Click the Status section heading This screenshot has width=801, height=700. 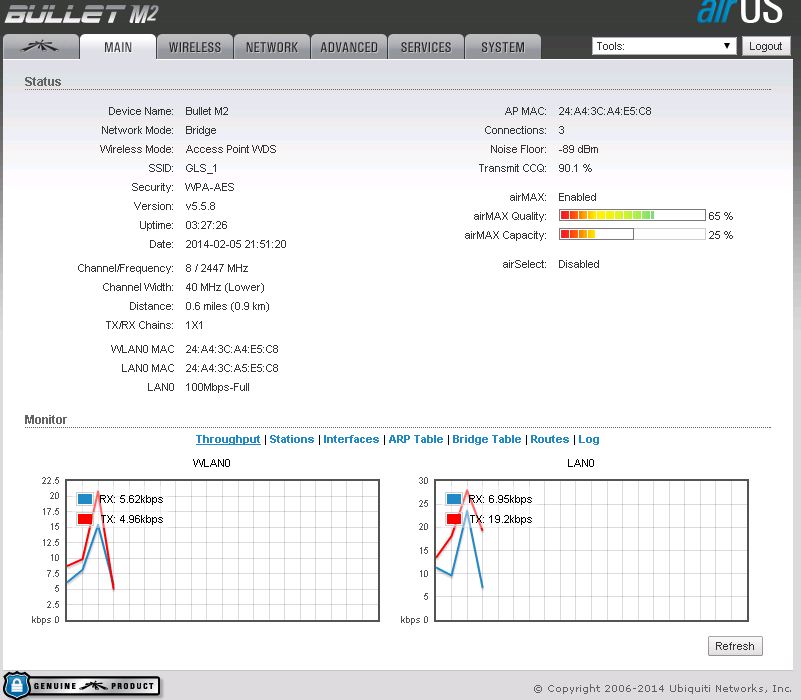pyautogui.click(x=43, y=81)
